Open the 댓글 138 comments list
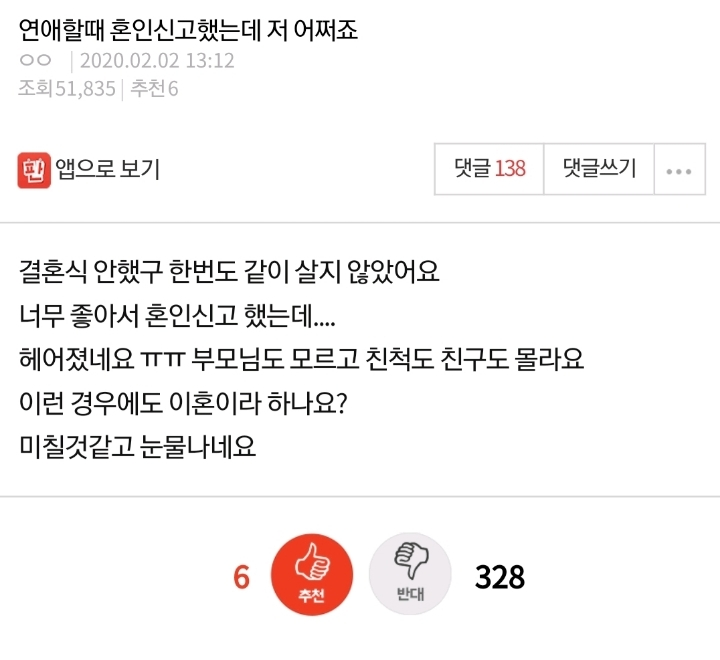Image resolution: width=720 pixels, height=660 pixels. click(x=489, y=169)
